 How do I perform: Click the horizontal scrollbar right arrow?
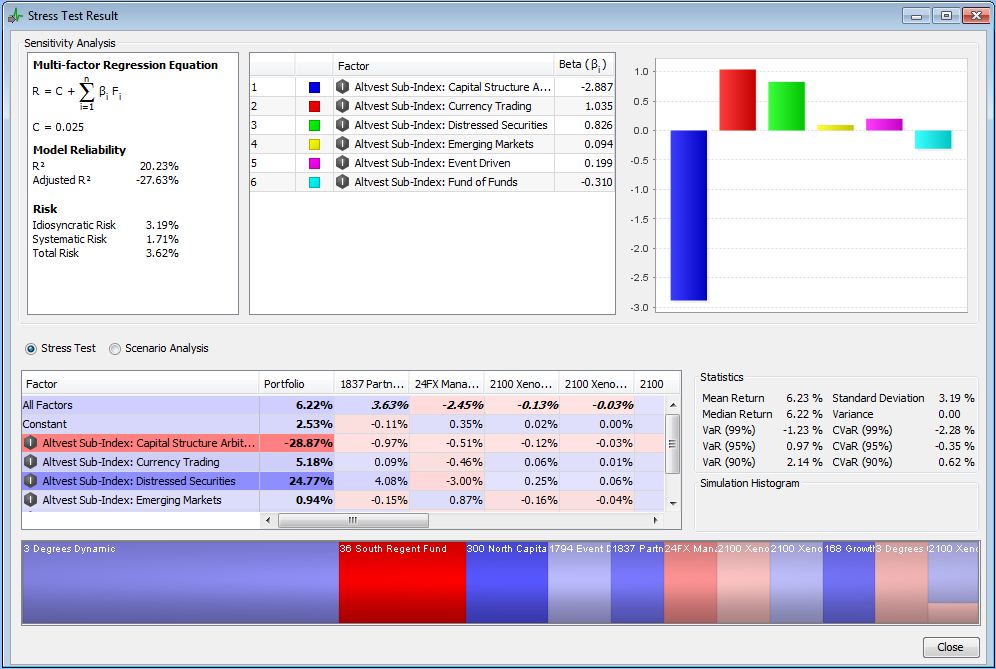click(656, 520)
